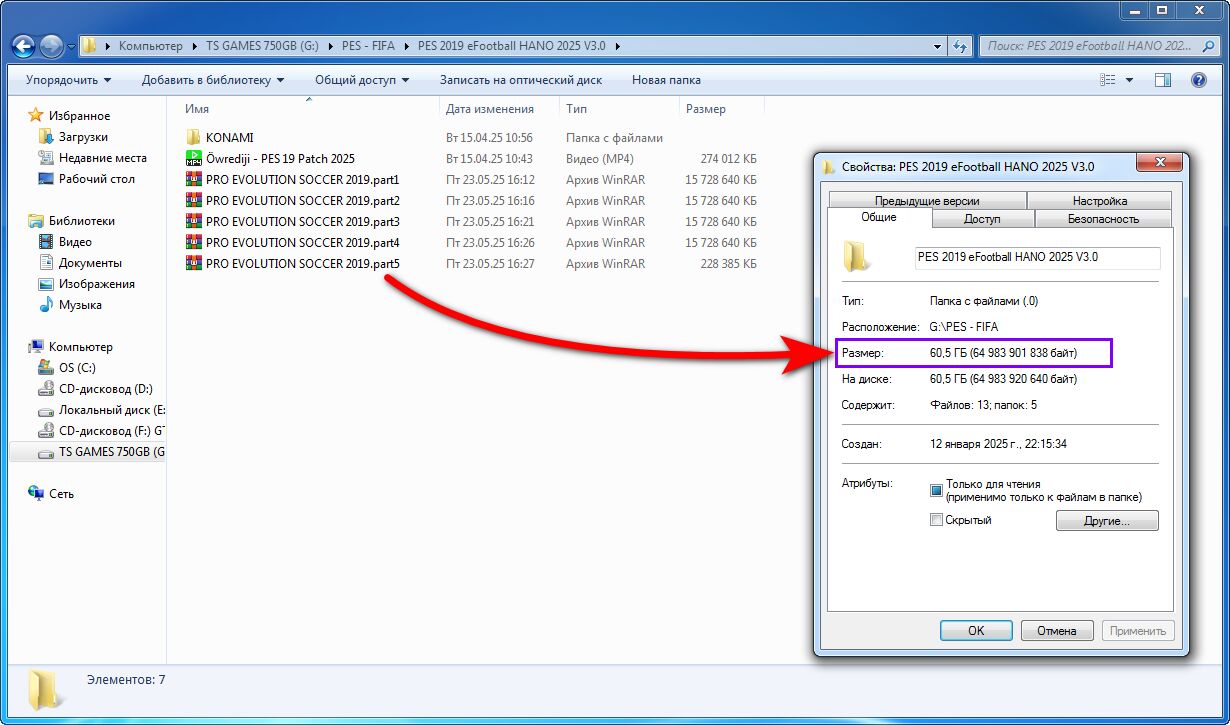Image resolution: width=1230 pixels, height=725 pixels.
Task: Expand the view options arrow in the toolbar
Action: [x=1130, y=80]
